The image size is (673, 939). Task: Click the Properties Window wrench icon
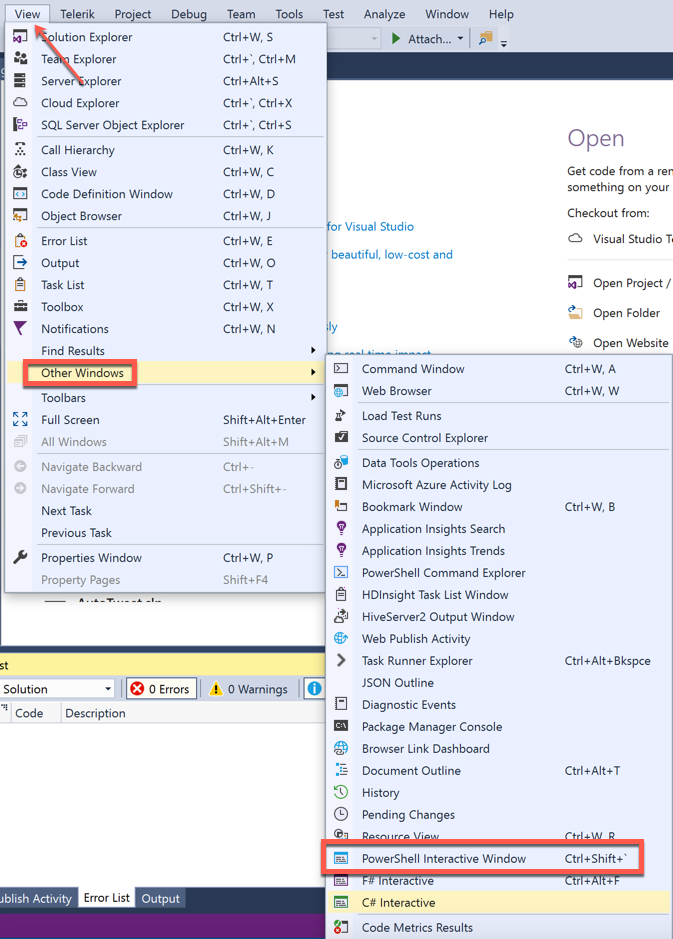pos(20,558)
